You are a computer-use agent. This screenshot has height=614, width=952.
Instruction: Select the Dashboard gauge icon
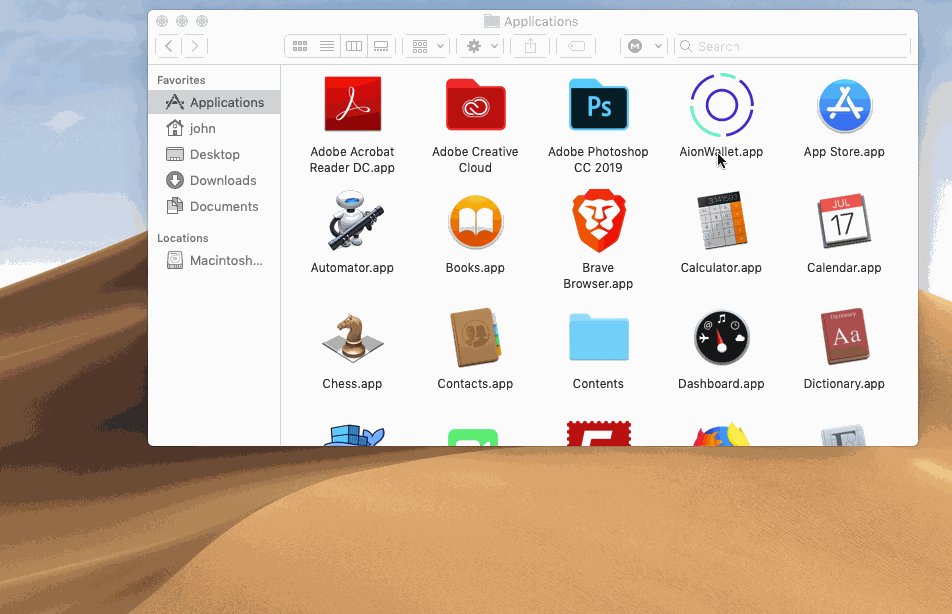point(721,338)
